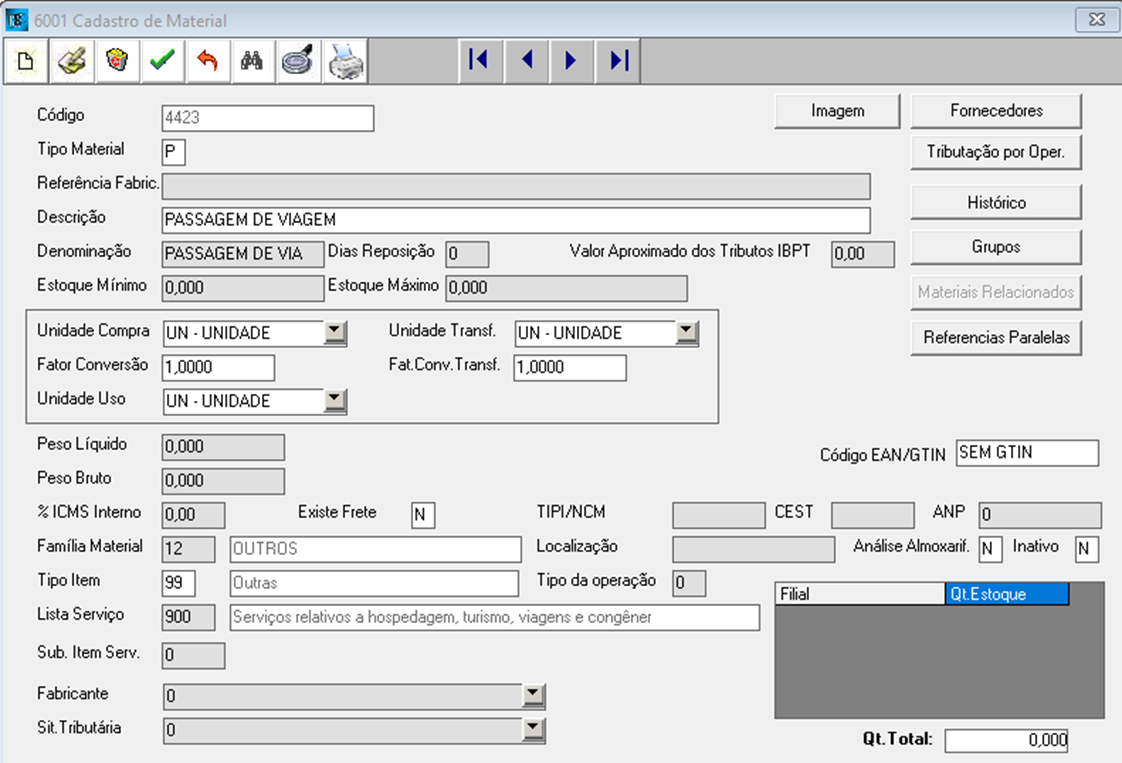Click the disc with magnifier toolbar icon
Screen dimensions: 1122x763
[x=298, y=61]
